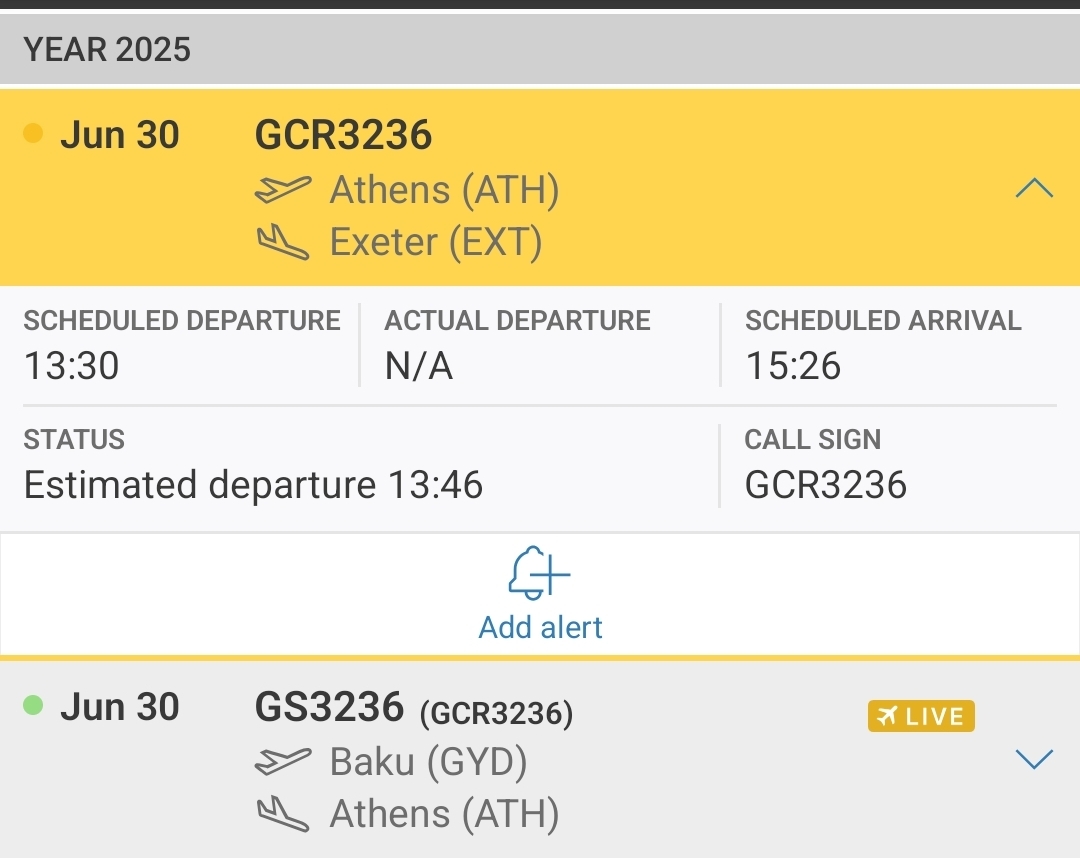The height and width of the screenshot is (860, 1080).
Task: Tap the airplane icon inside the LIVE badge
Action: pyautogui.click(x=888, y=715)
